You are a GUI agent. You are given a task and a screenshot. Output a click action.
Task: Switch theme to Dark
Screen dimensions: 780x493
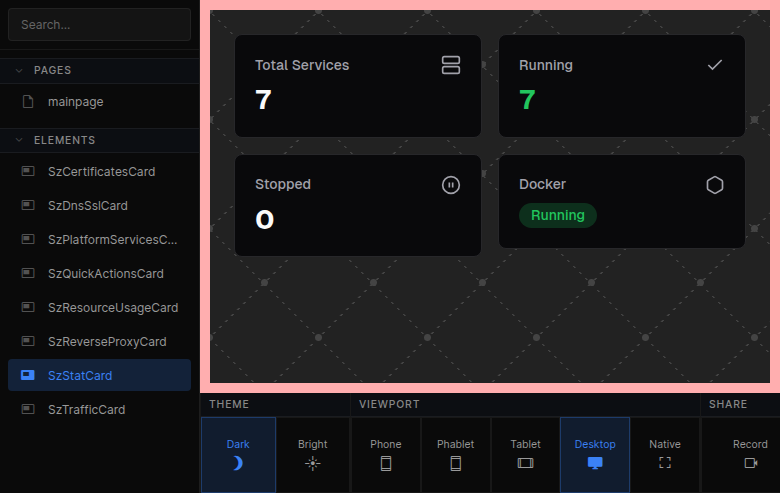[x=238, y=454]
